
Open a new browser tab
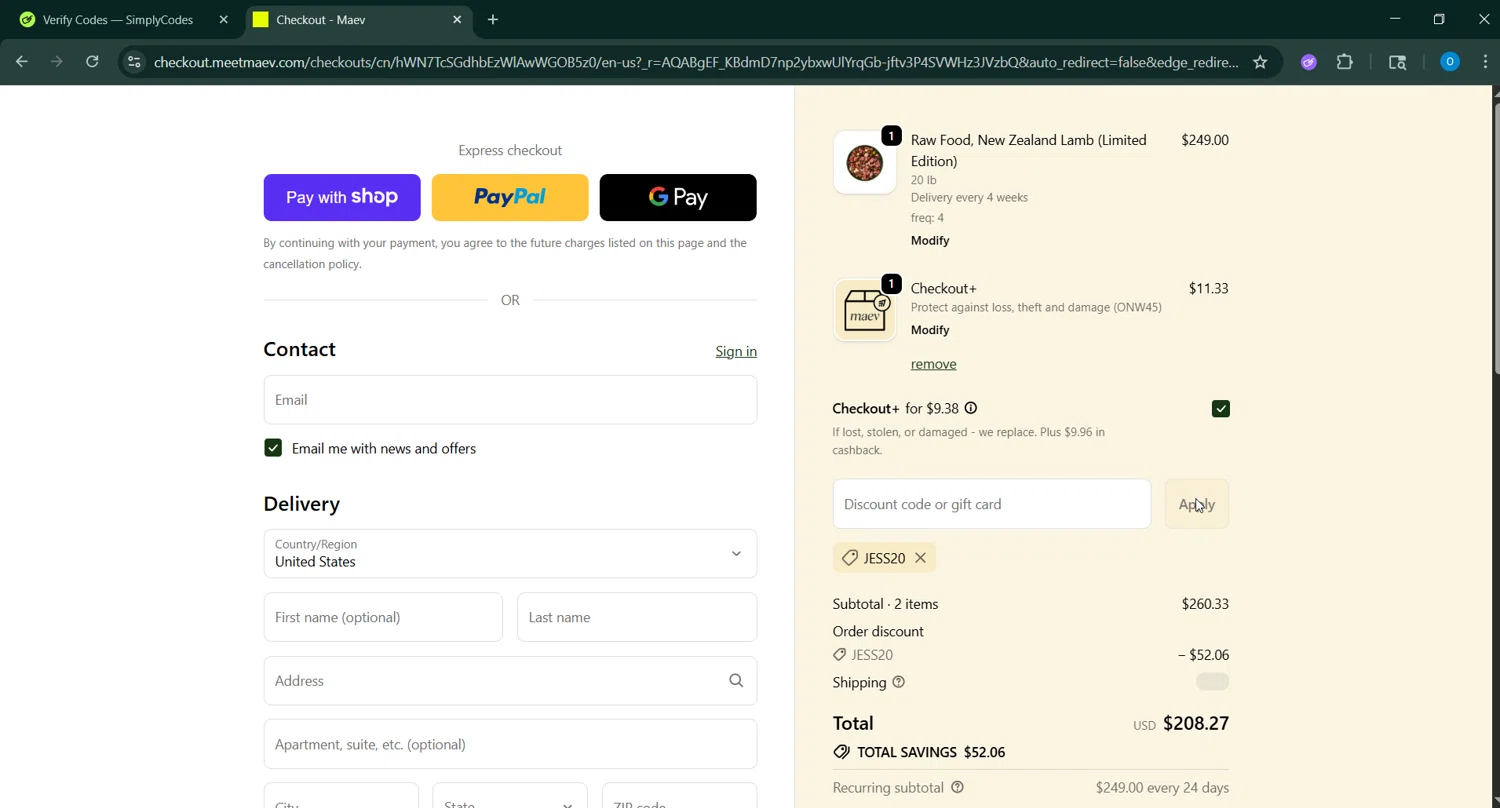493,19
